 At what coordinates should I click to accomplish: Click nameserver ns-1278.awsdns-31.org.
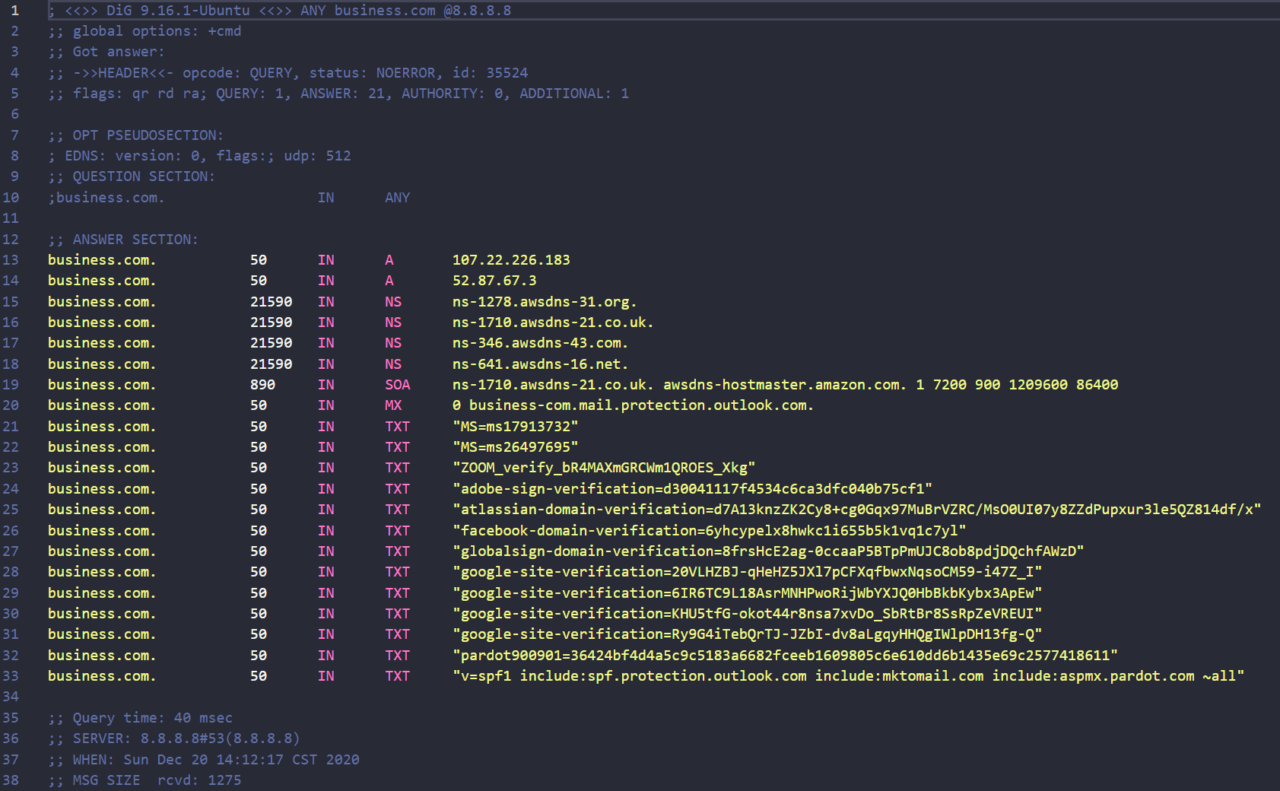[544, 302]
